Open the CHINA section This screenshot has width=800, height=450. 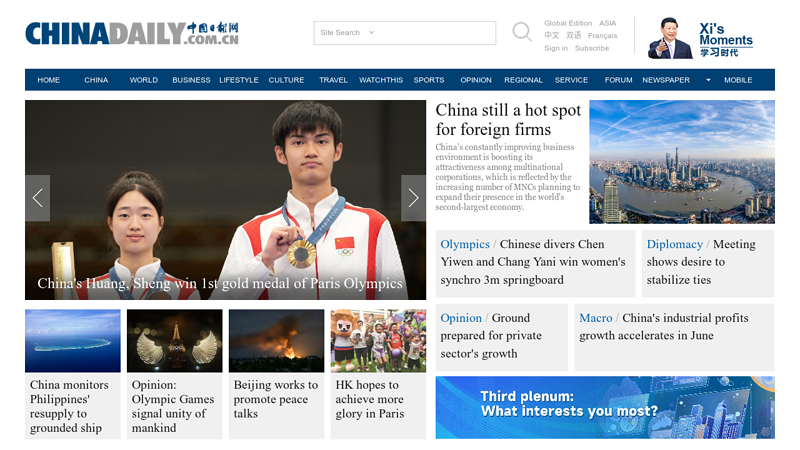[x=96, y=80]
